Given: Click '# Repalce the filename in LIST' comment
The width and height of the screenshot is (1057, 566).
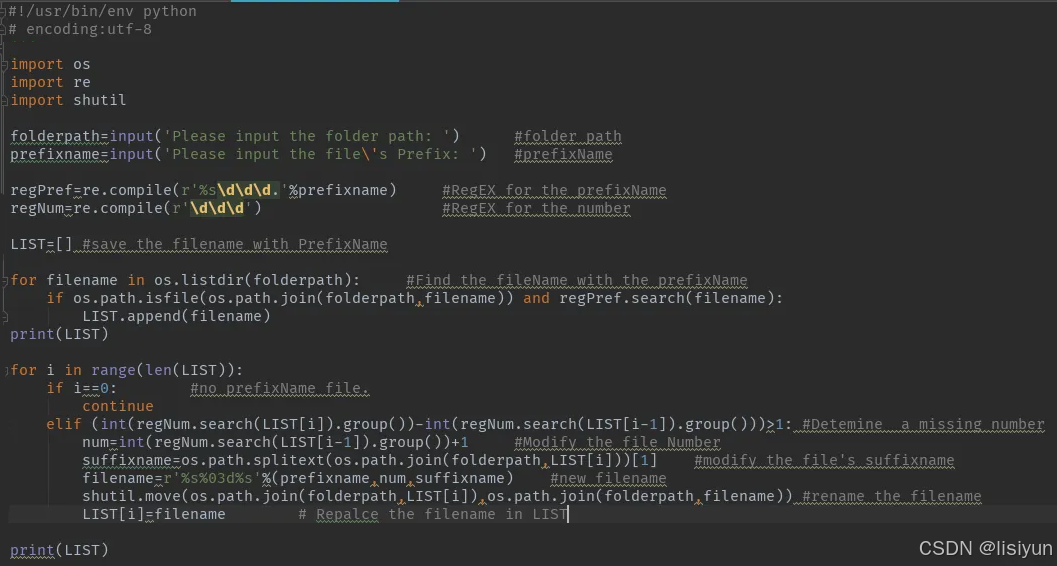Looking at the screenshot, I should pyautogui.click(x=433, y=514).
